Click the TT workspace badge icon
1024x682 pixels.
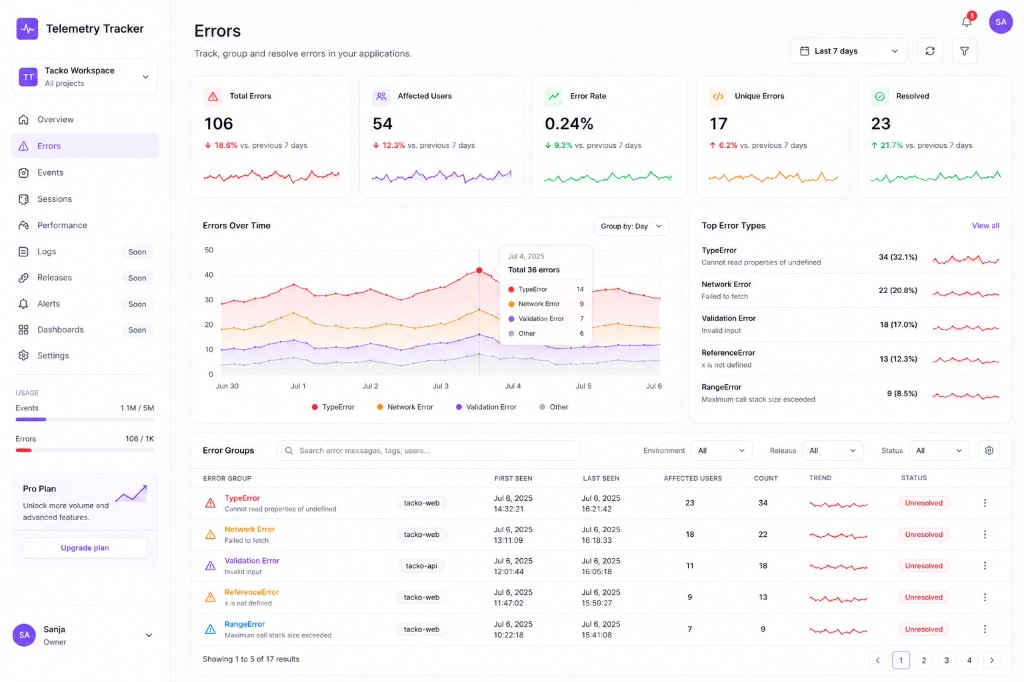[28, 76]
